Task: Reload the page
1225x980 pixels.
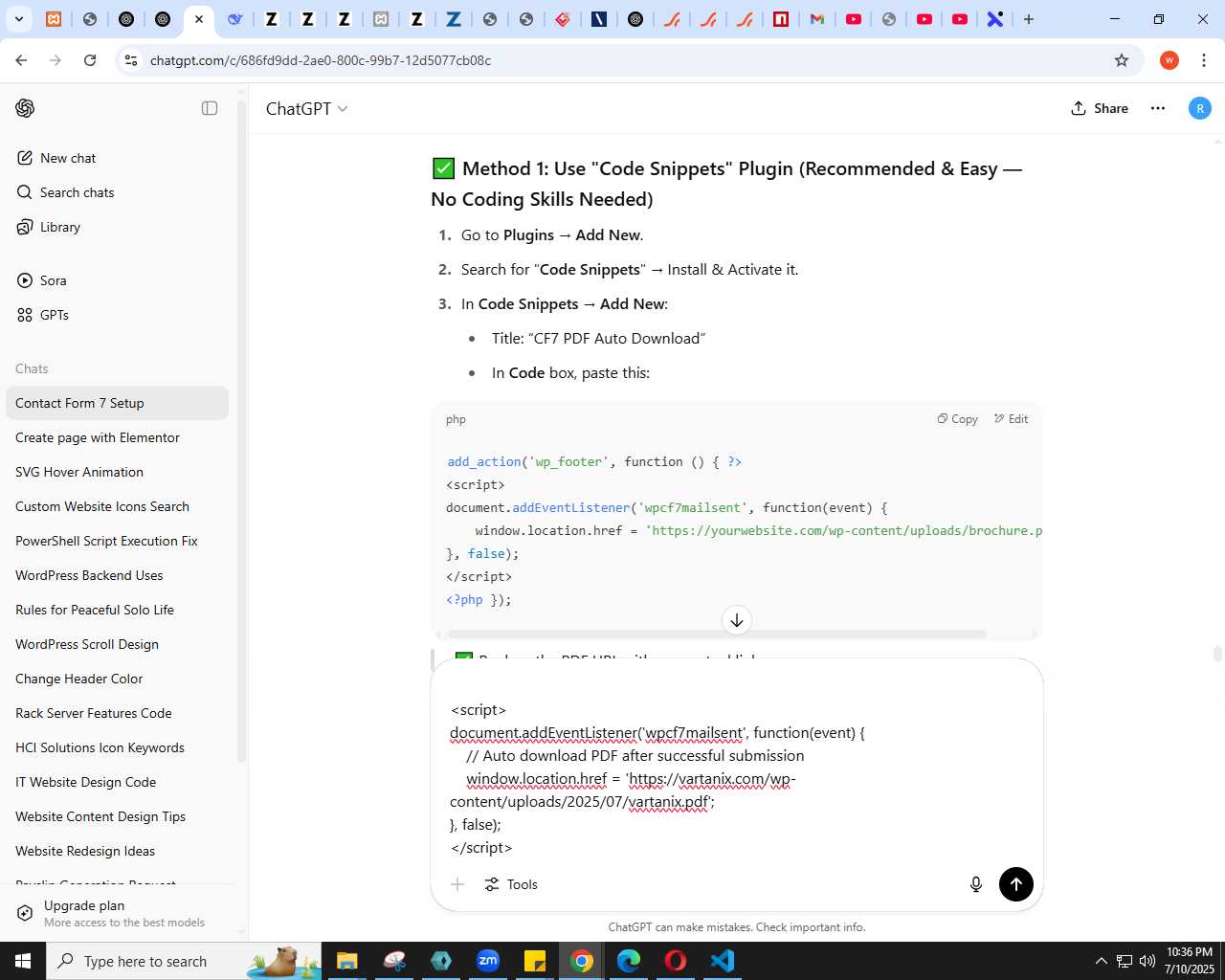Action: [x=90, y=60]
